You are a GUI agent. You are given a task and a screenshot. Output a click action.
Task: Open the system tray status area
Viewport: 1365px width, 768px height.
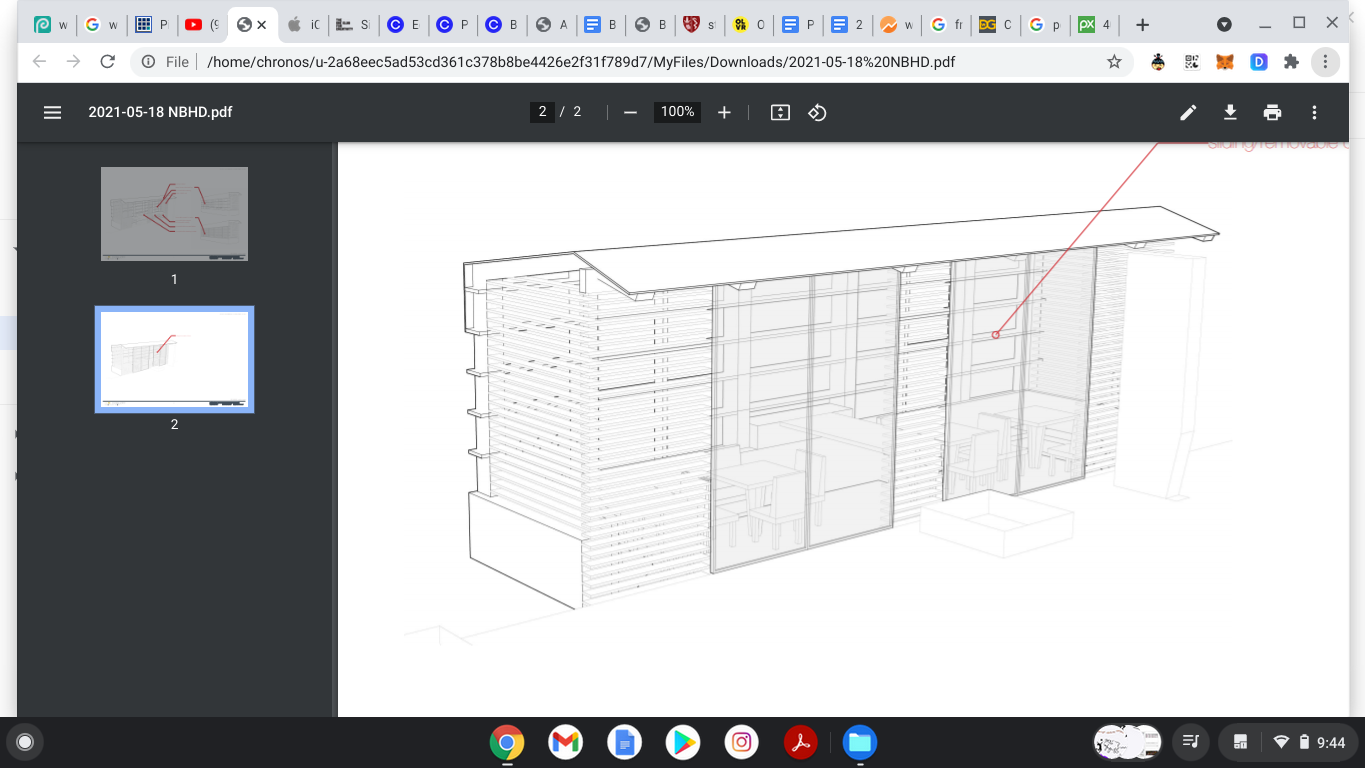1289,742
